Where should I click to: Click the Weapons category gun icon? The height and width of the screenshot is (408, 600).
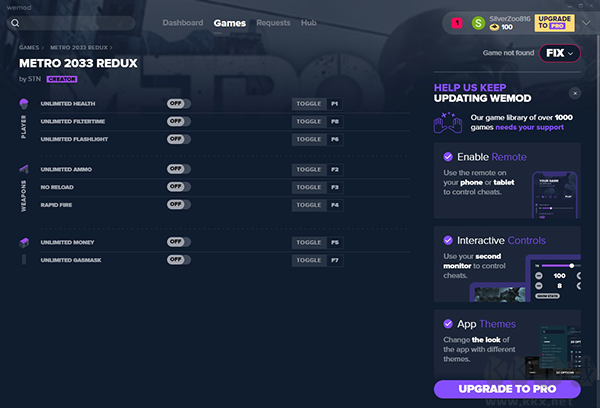(24, 169)
